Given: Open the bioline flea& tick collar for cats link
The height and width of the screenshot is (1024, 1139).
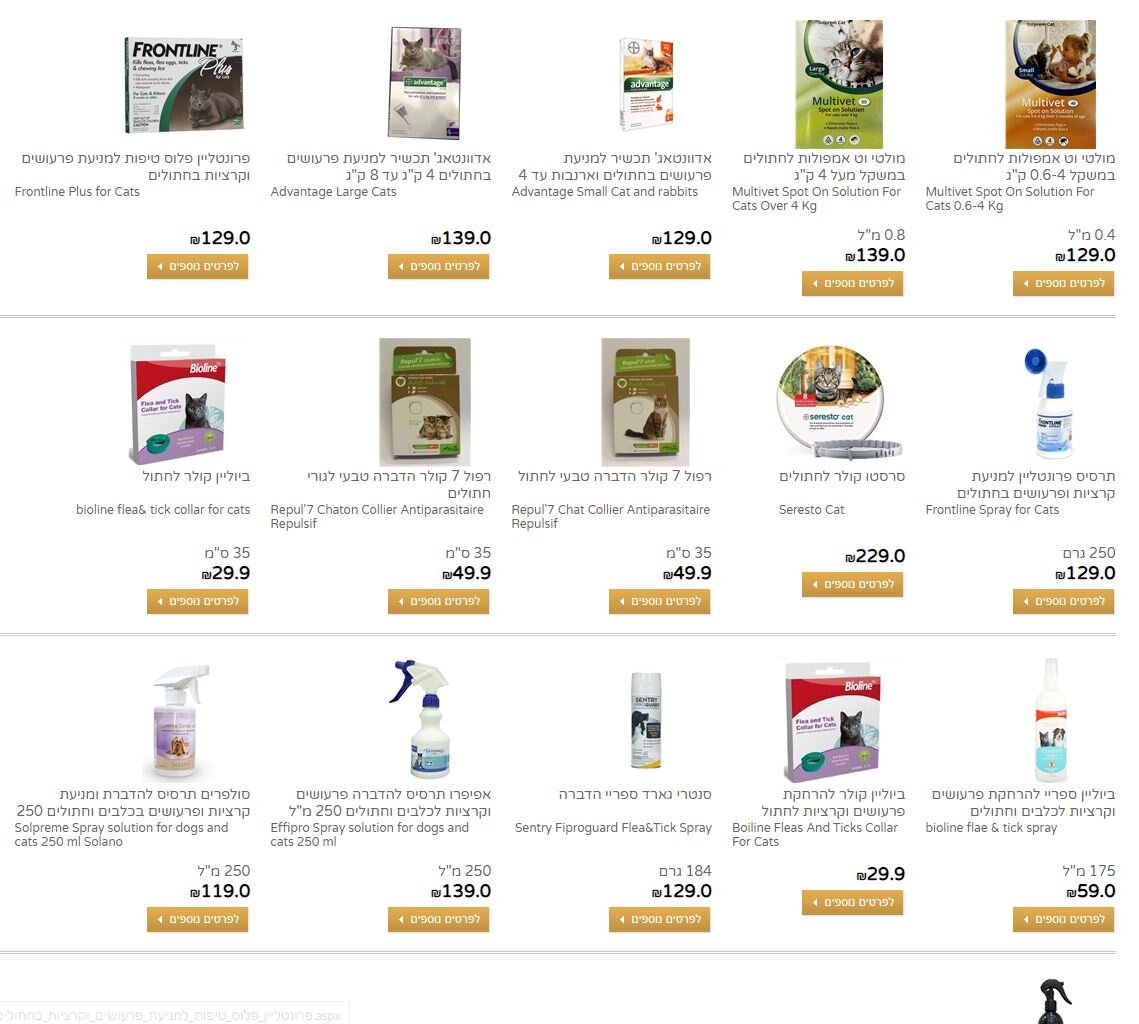Looking at the screenshot, I should click(x=163, y=510).
